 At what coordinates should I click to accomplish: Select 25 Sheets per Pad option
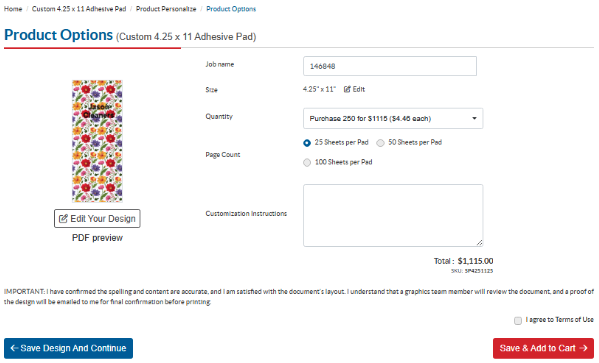307,143
